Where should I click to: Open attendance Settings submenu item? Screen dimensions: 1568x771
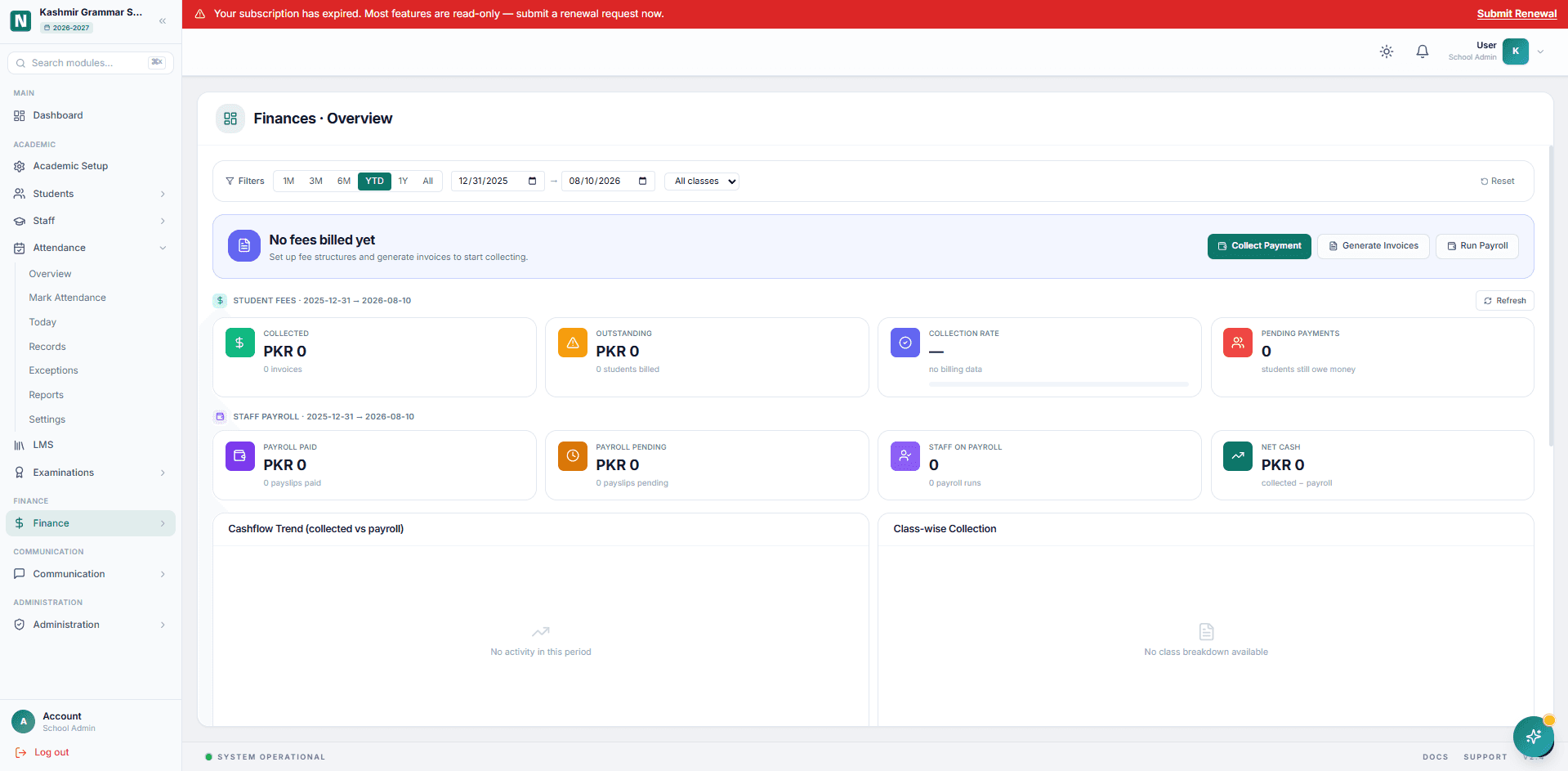coord(47,419)
